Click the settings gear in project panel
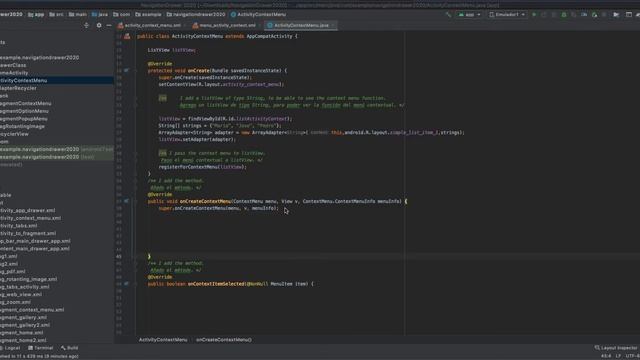This screenshot has height=360, width=640. point(99,25)
